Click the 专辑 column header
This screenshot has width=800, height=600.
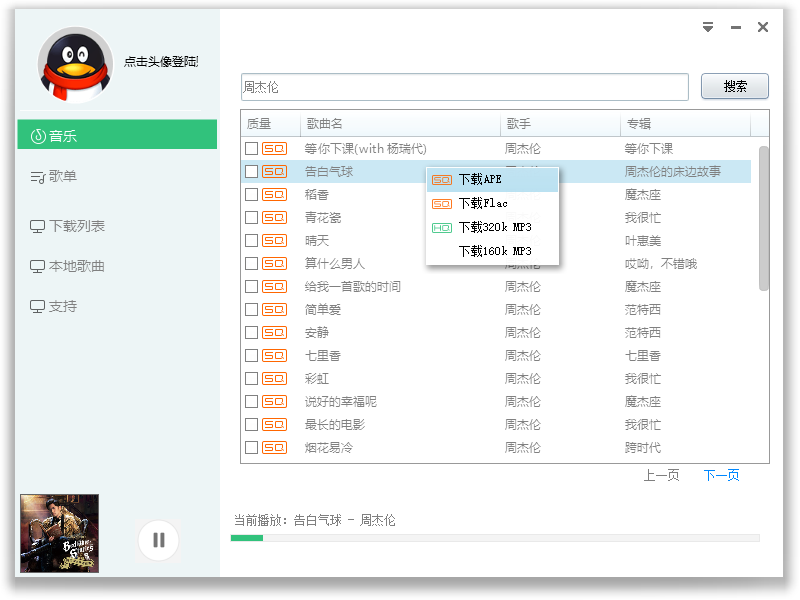(x=685, y=123)
